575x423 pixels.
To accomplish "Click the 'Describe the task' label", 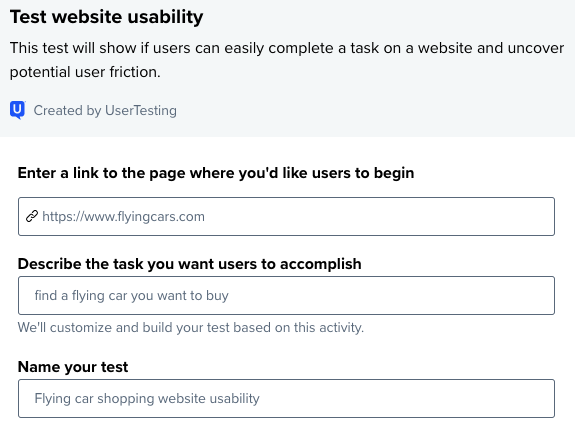I will 190,264.
